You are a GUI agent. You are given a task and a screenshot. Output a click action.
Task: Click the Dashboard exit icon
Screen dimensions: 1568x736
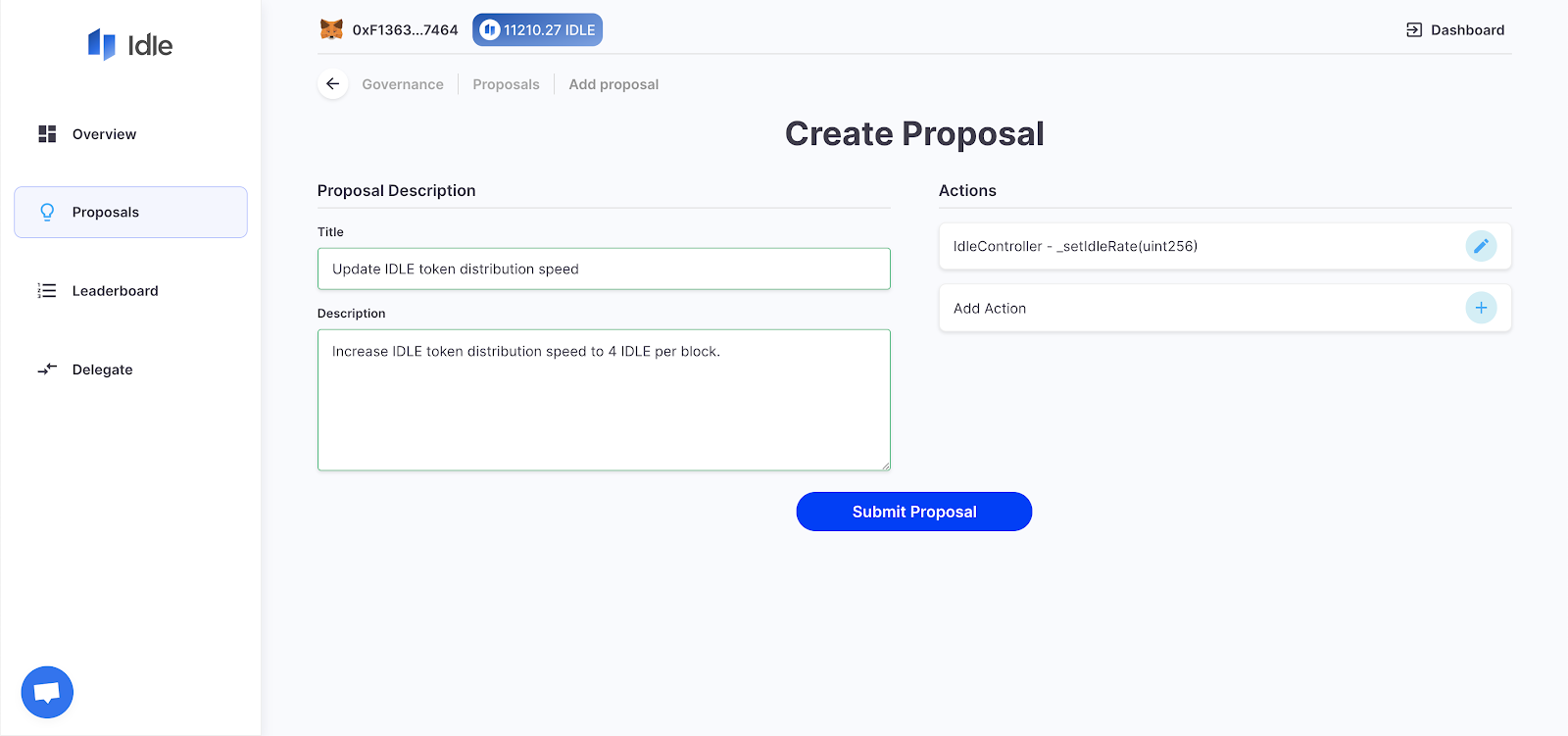click(x=1414, y=30)
